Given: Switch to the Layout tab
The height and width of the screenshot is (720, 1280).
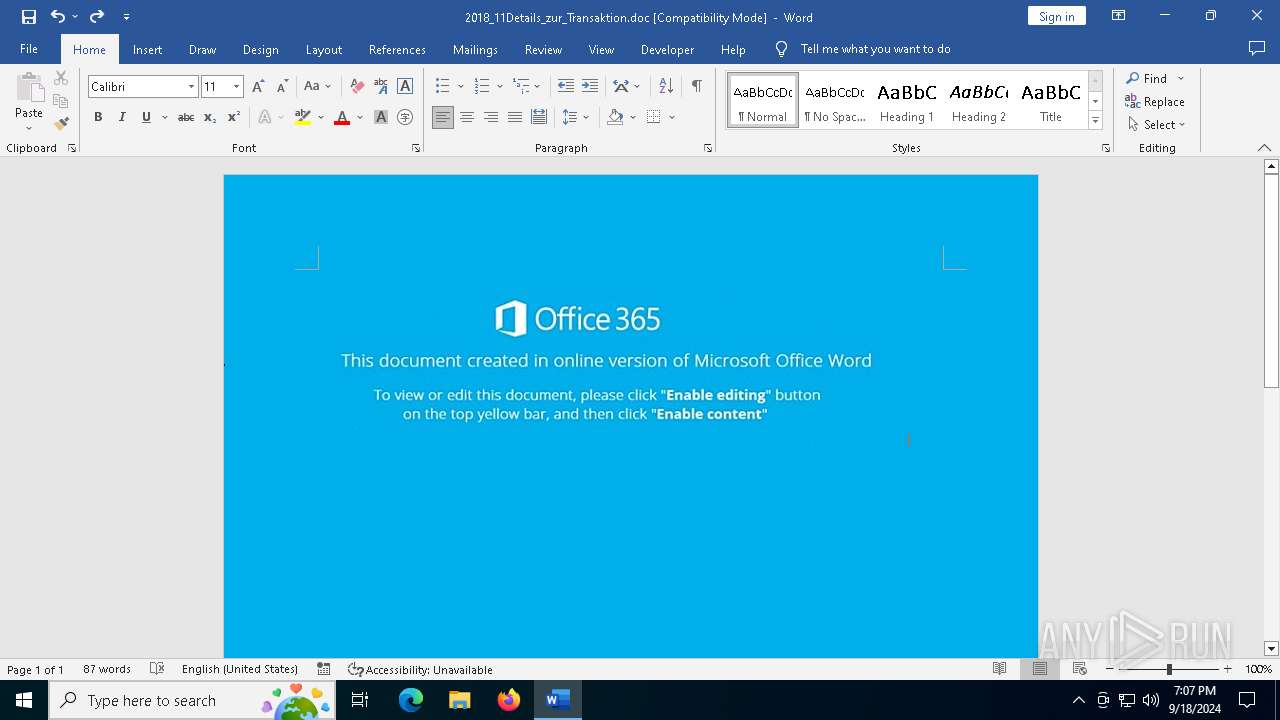Looking at the screenshot, I should pos(323,49).
